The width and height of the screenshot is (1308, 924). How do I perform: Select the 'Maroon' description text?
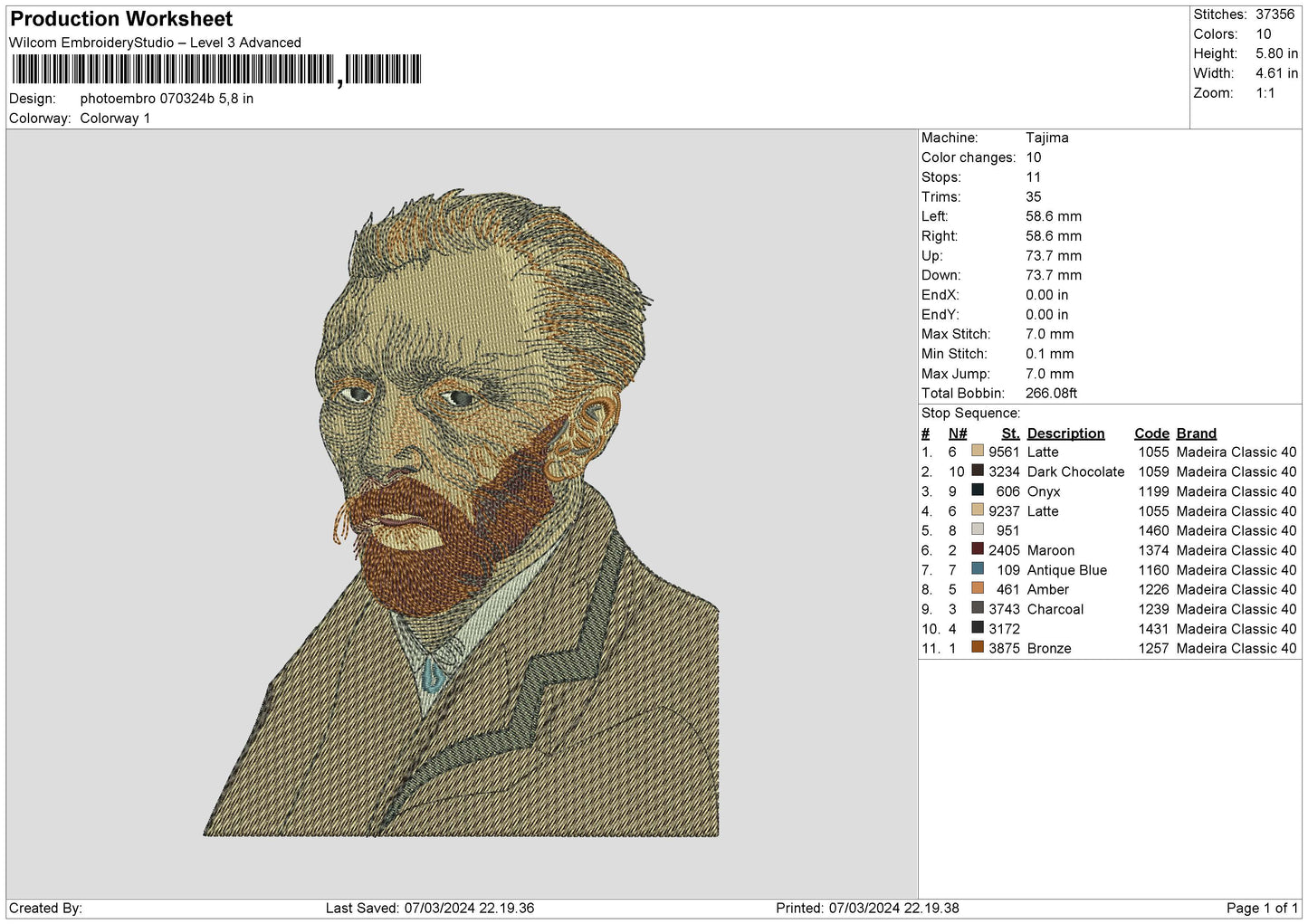(1051, 551)
